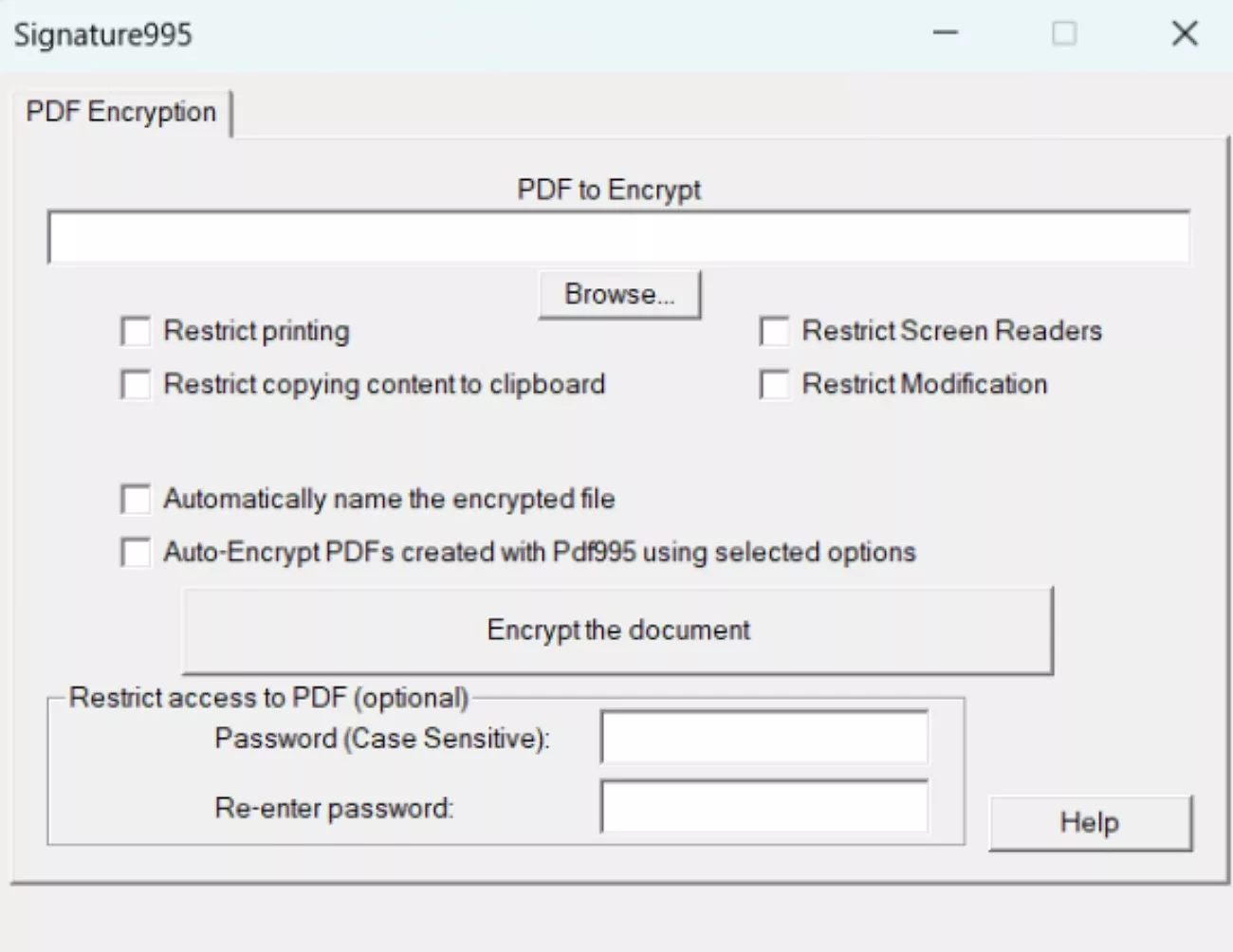Click the Restrict printing label text

256,331
